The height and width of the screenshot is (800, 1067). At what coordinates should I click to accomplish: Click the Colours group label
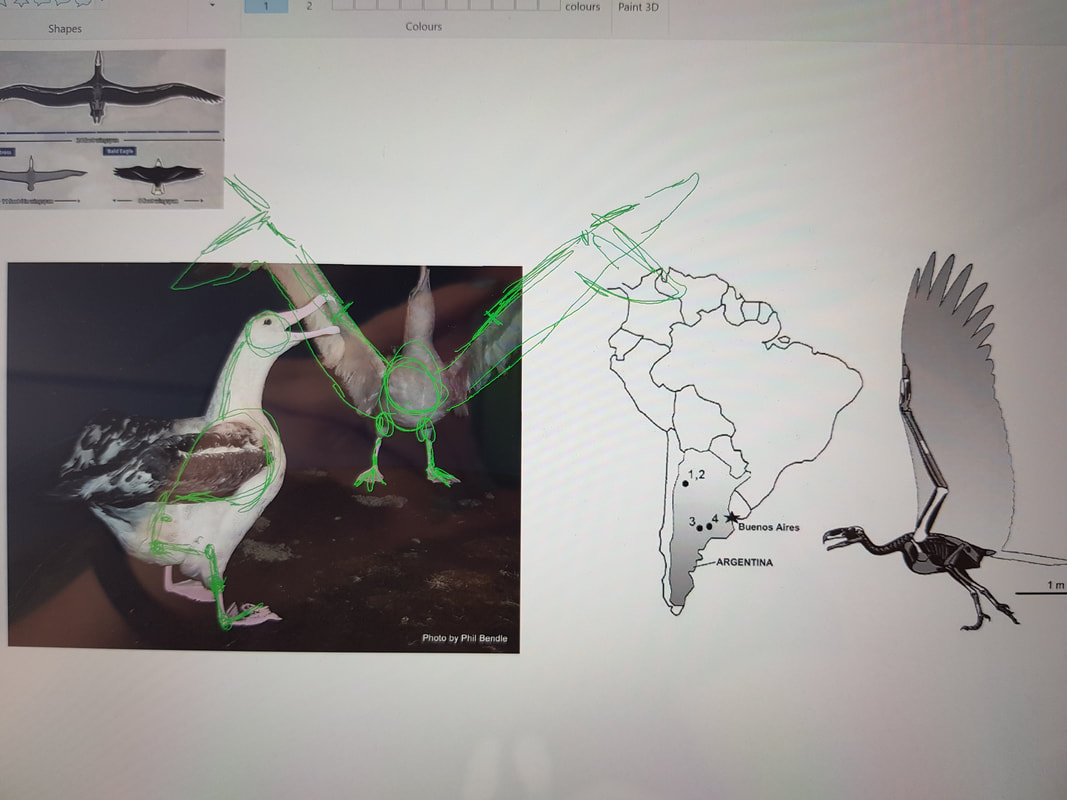coord(423,27)
